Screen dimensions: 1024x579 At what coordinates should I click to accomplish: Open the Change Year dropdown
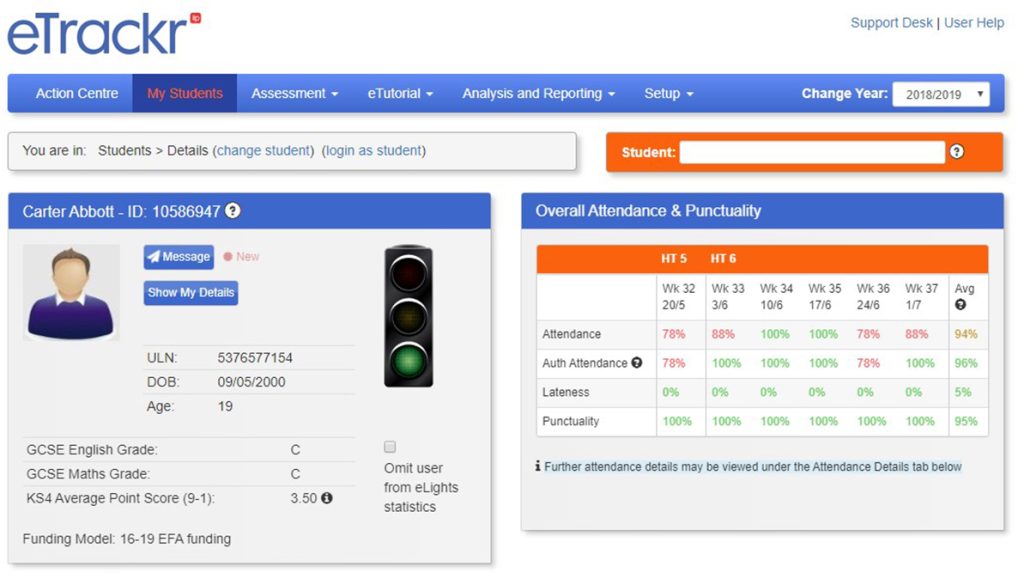[940, 94]
